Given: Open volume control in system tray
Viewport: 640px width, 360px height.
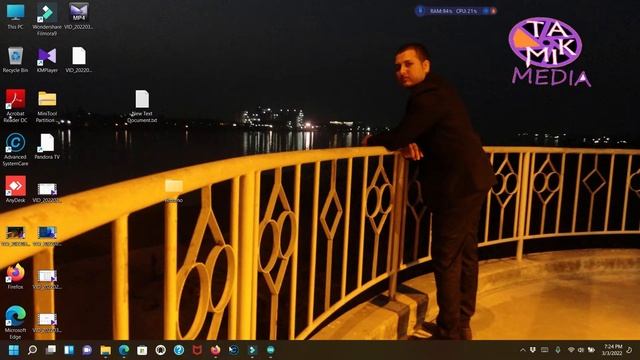Looking at the screenshot, I should tap(581, 350).
